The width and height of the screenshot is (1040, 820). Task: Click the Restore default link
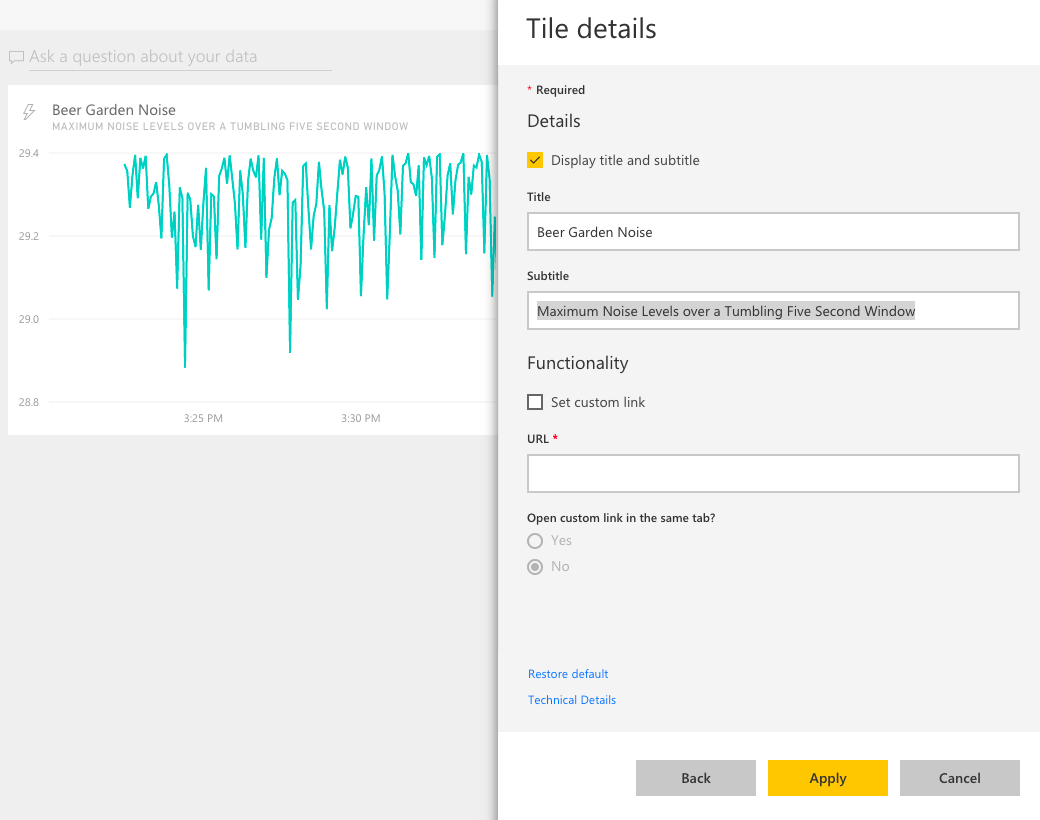pos(568,674)
